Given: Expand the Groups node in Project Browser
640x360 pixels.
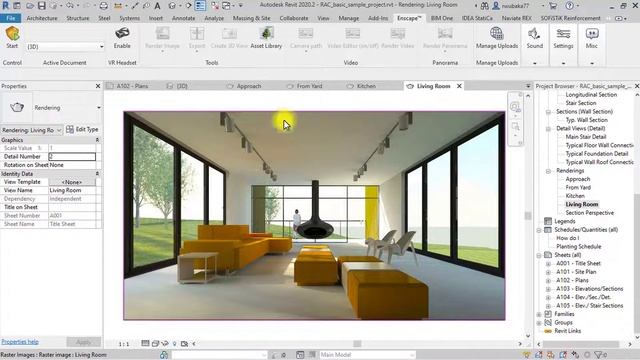Looking at the screenshot, I should coord(539,323).
